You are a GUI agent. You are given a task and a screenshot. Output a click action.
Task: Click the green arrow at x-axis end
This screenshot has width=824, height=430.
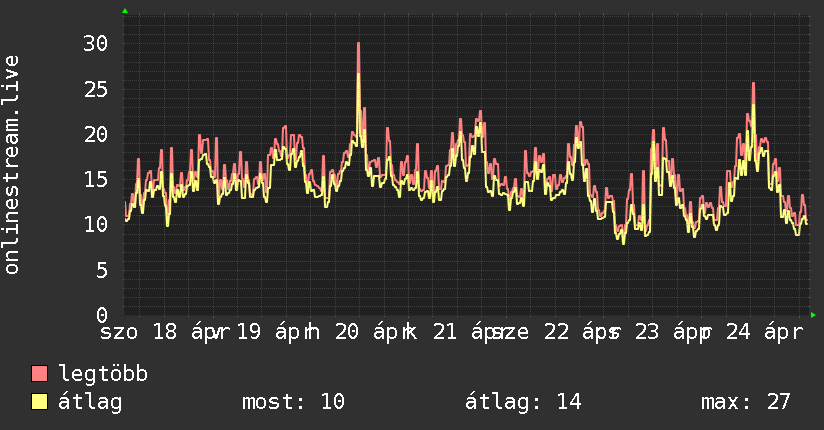coord(813,315)
